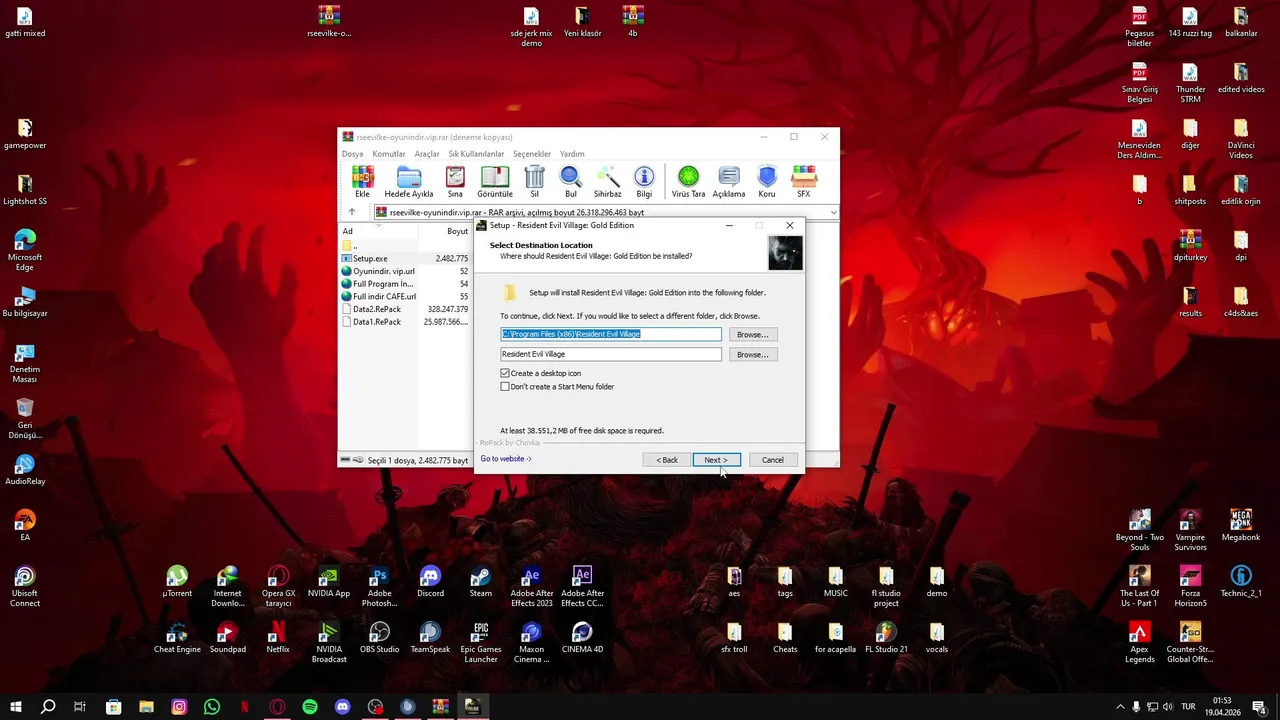Open TeamSpeak desktop shortcut
This screenshot has height=720, width=1280.
click(430, 639)
